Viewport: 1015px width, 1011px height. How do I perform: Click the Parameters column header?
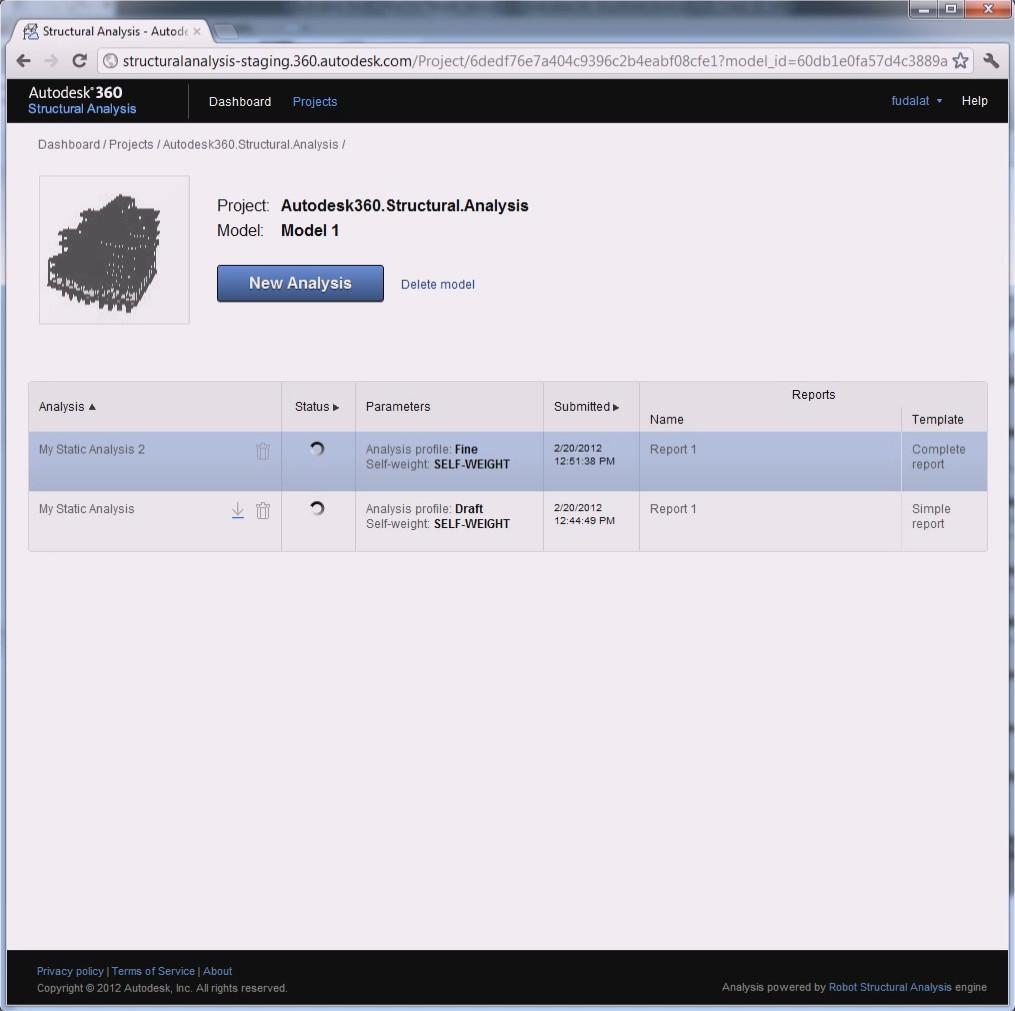pos(397,406)
